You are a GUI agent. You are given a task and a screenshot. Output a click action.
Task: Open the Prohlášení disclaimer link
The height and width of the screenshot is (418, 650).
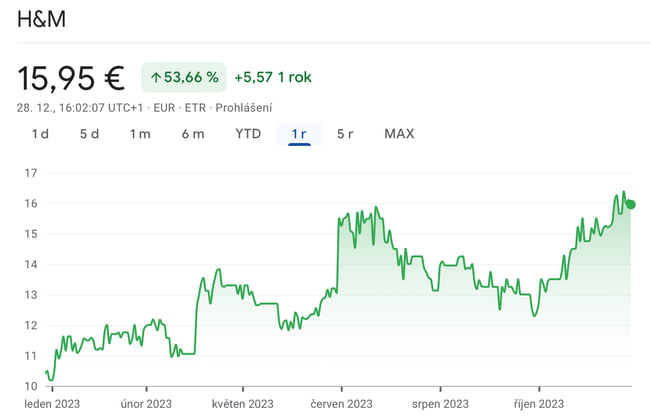pos(245,108)
